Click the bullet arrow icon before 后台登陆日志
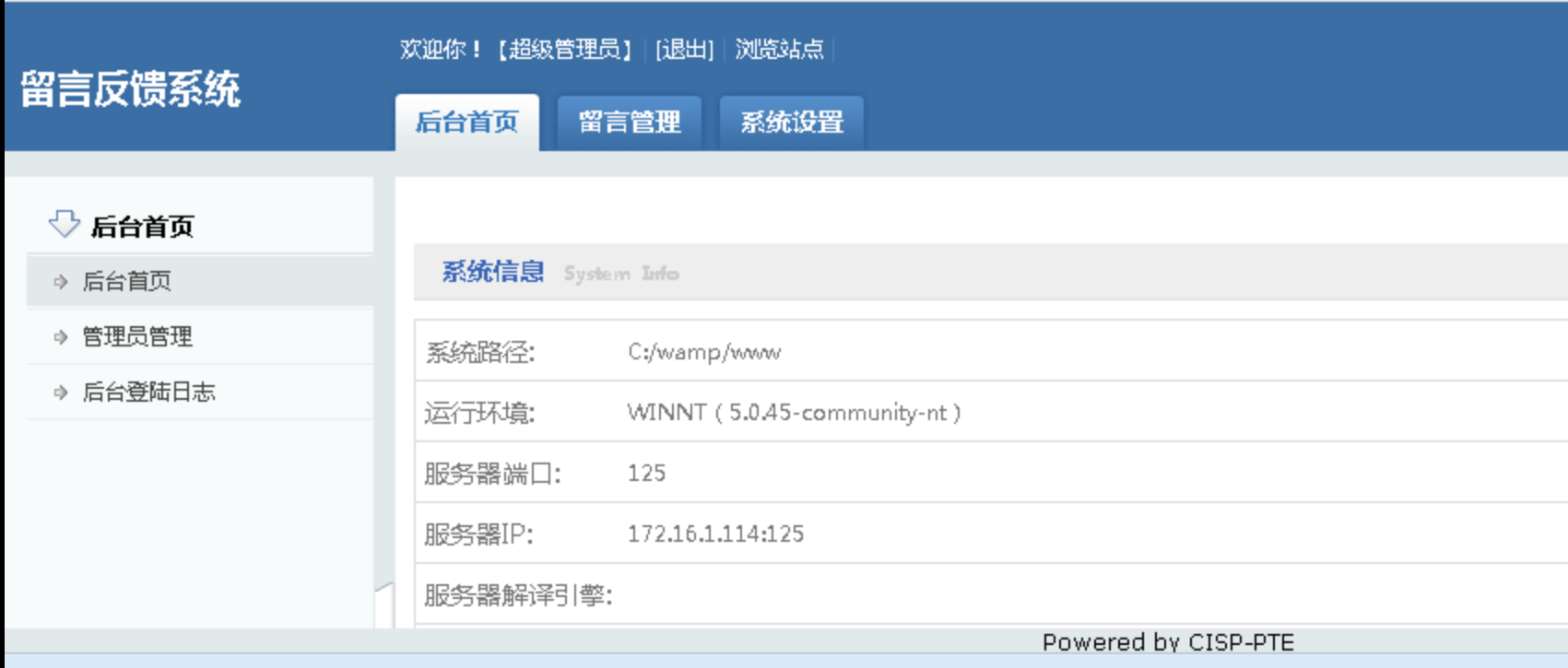The width and height of the screenshot is (1568, 668). (61, 393)
